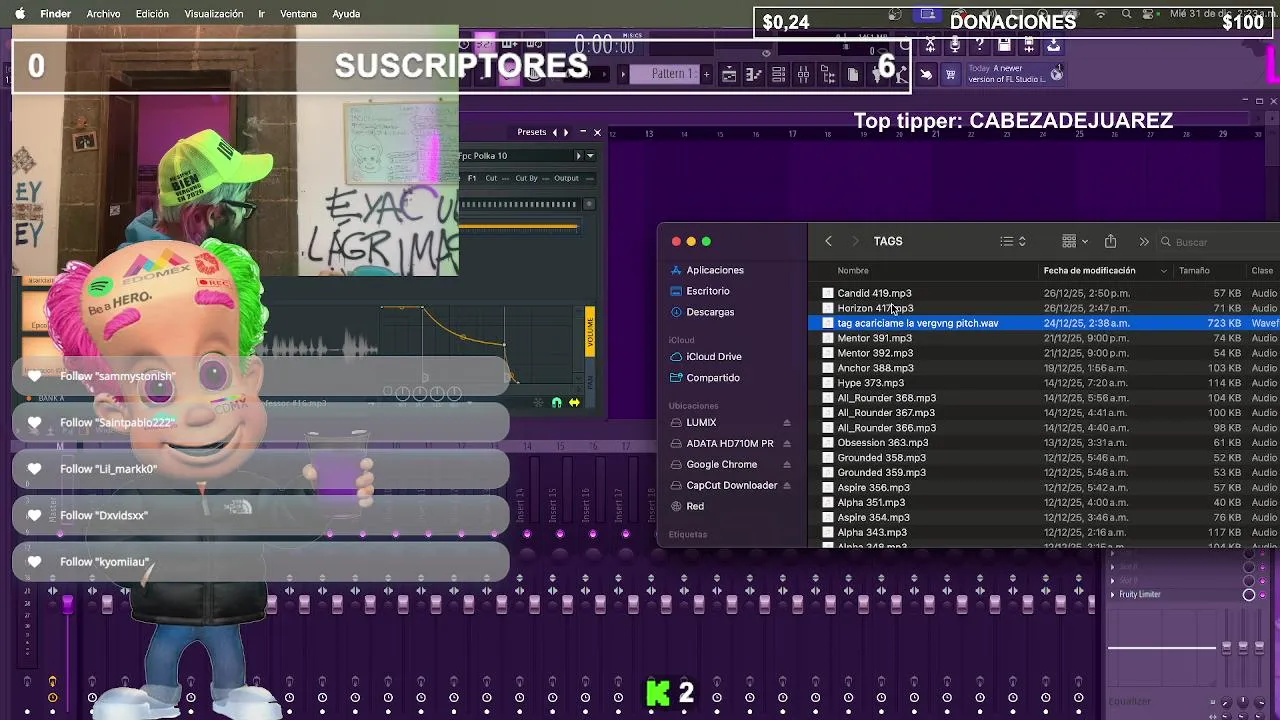Open the Finder application menu

pos(56,14)
